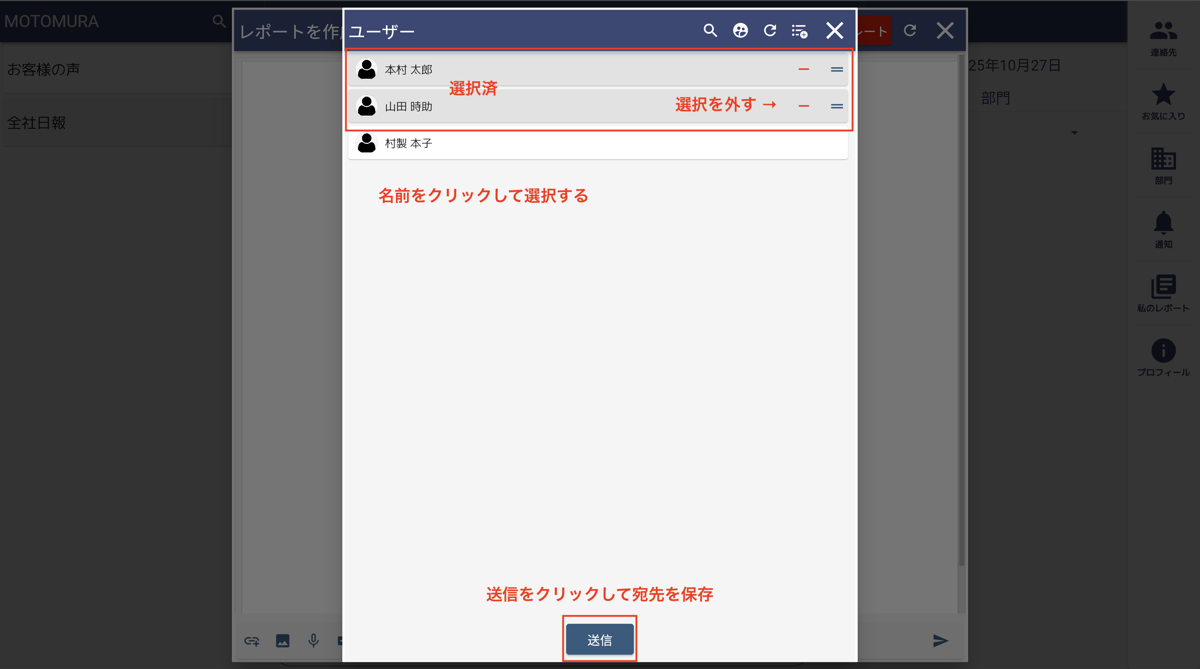Click the 連絡先 contacts icon
This screenshot has height=669, width=1200.
[x=1163, y=35]
